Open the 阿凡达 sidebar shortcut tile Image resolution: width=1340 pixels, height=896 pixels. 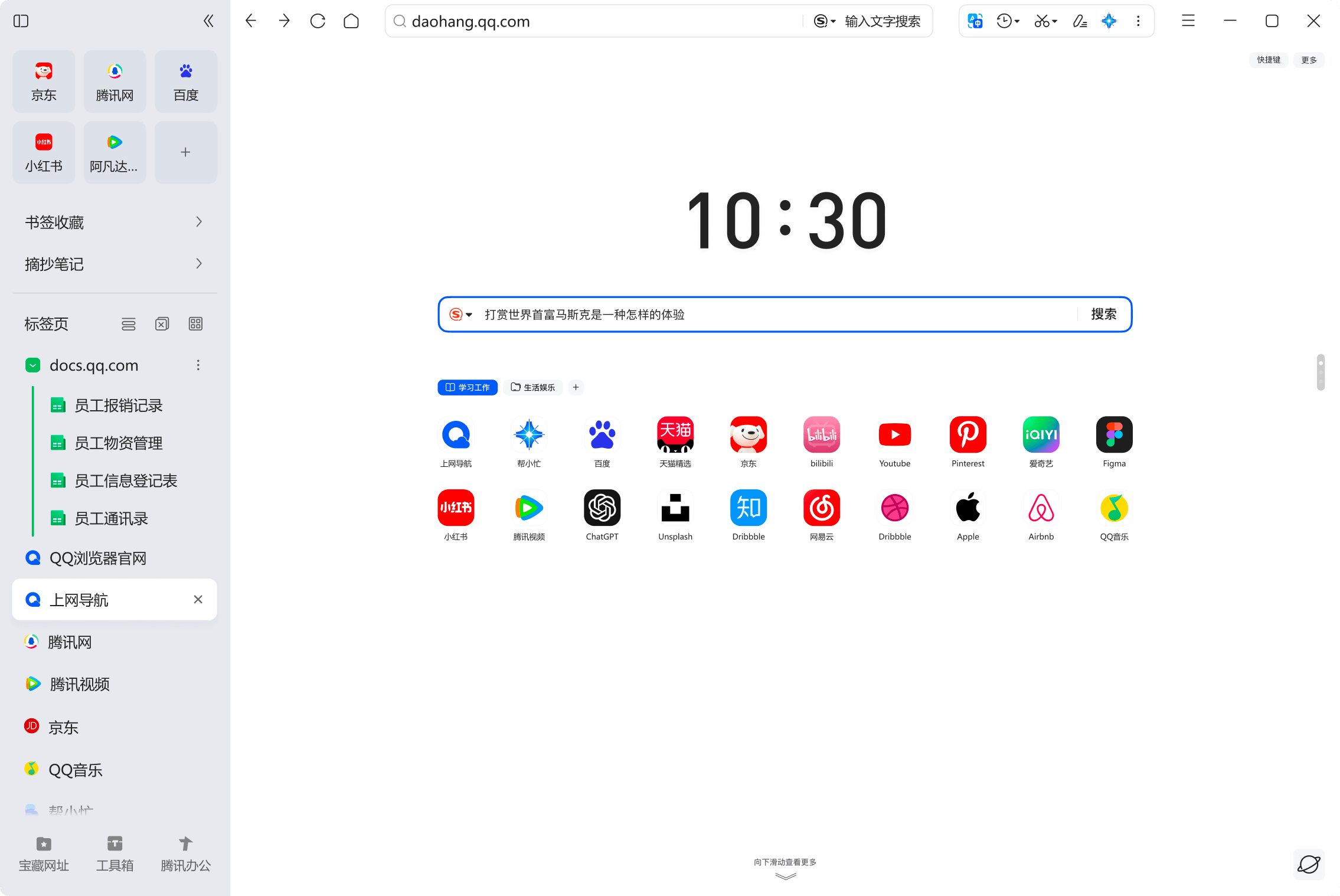tap(115, 152)
